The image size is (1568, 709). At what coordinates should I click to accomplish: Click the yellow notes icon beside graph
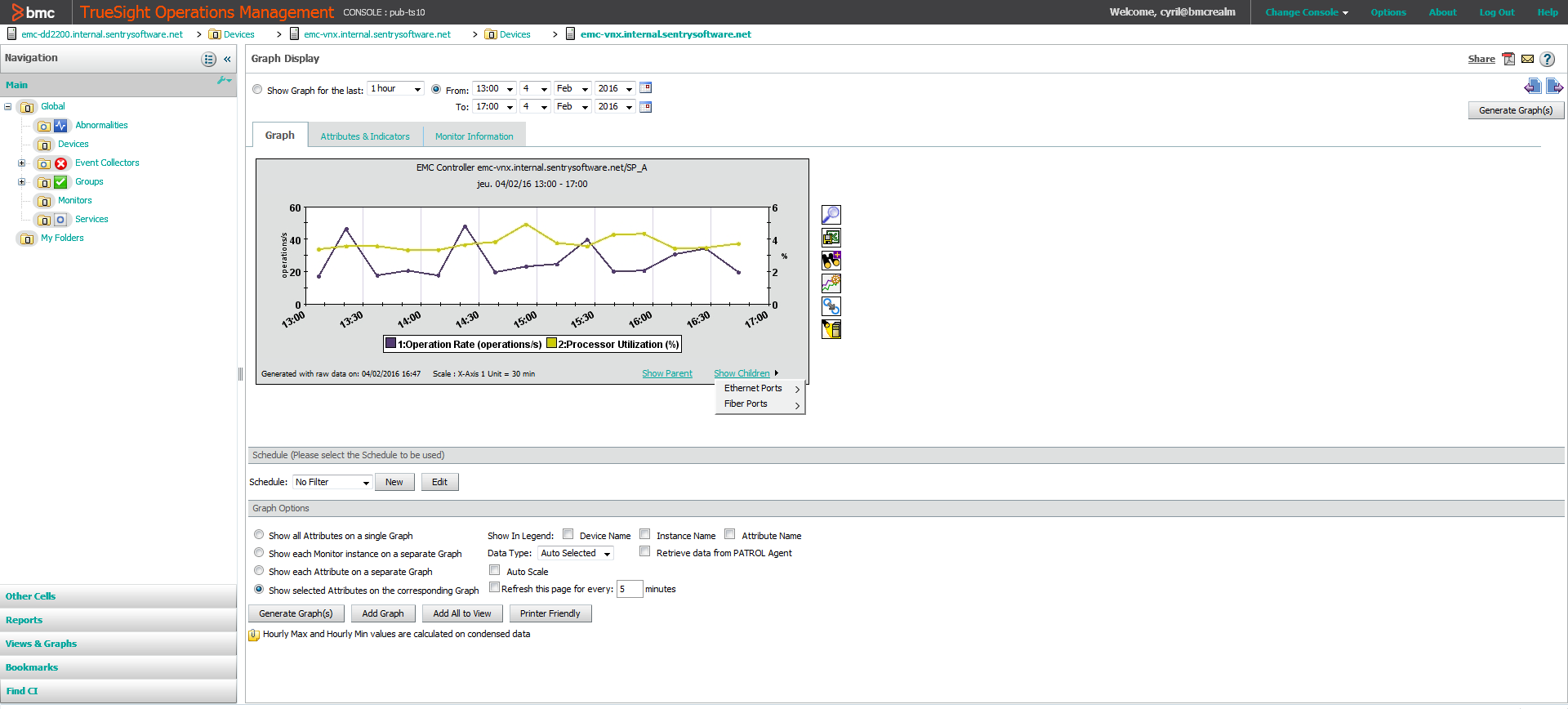coord(831,329)
